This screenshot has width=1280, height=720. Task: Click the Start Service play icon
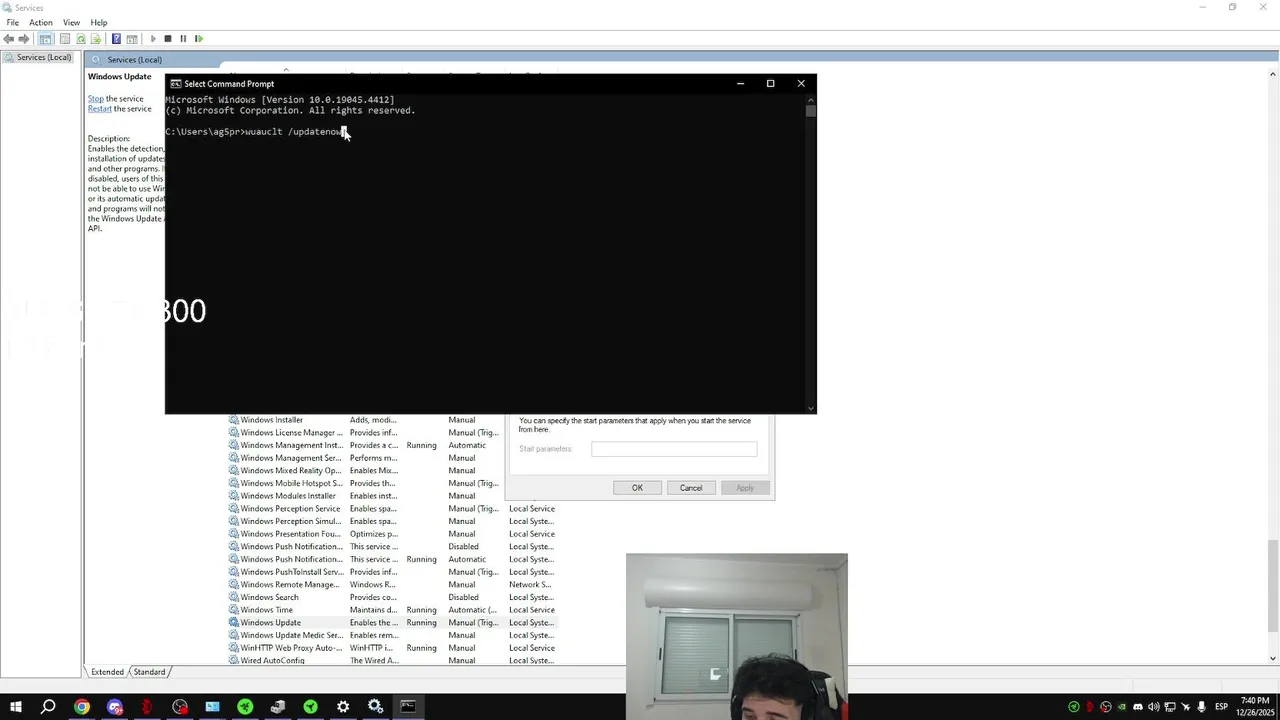(x=153, y=39)
